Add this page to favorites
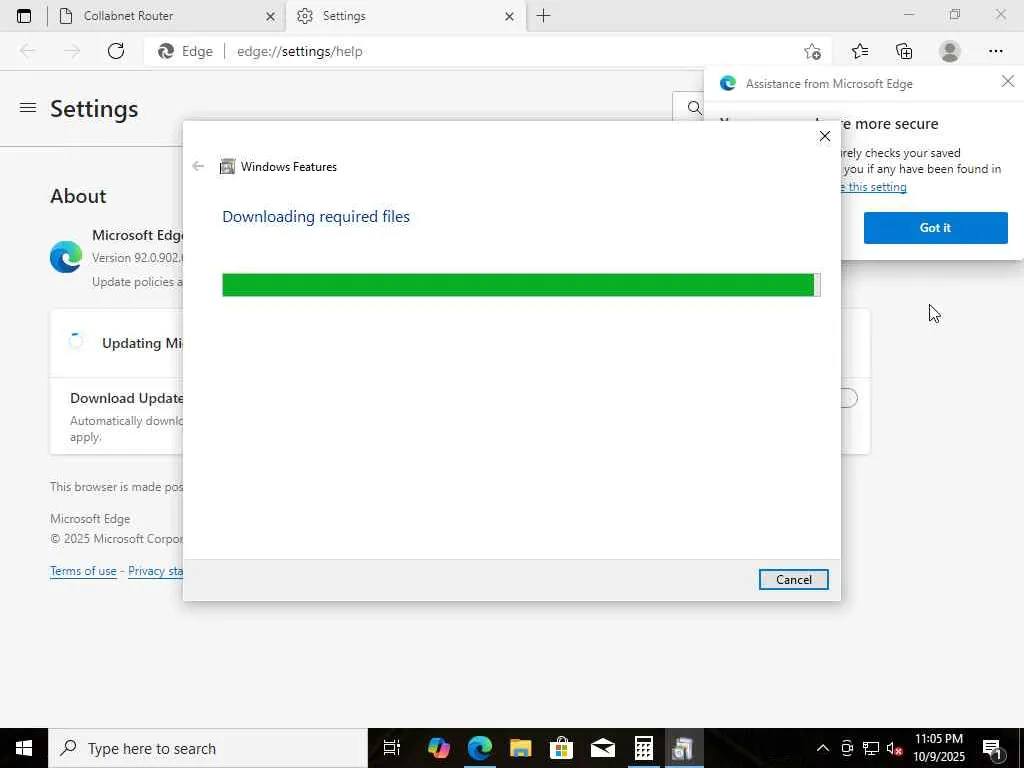Viewport: 1024px width, 768px height. (x=812, y=51)
